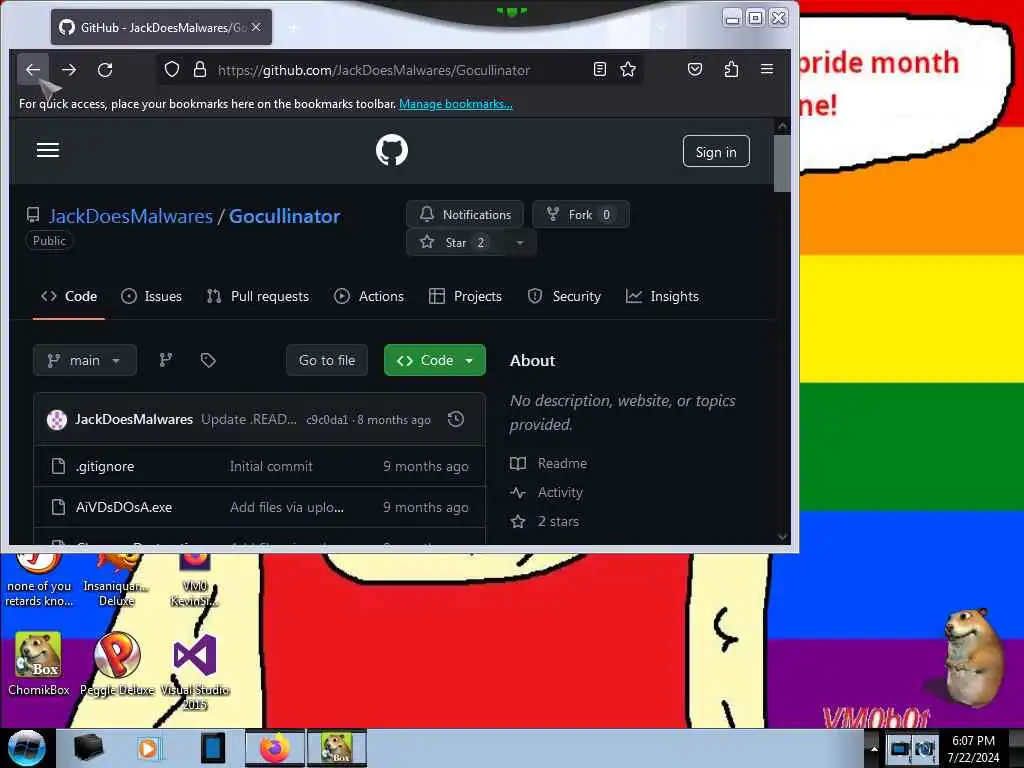Image resolution: width=1024 pixels, height=768 pixels.
Task: Open the Security tab
Action: click(564, 296)
